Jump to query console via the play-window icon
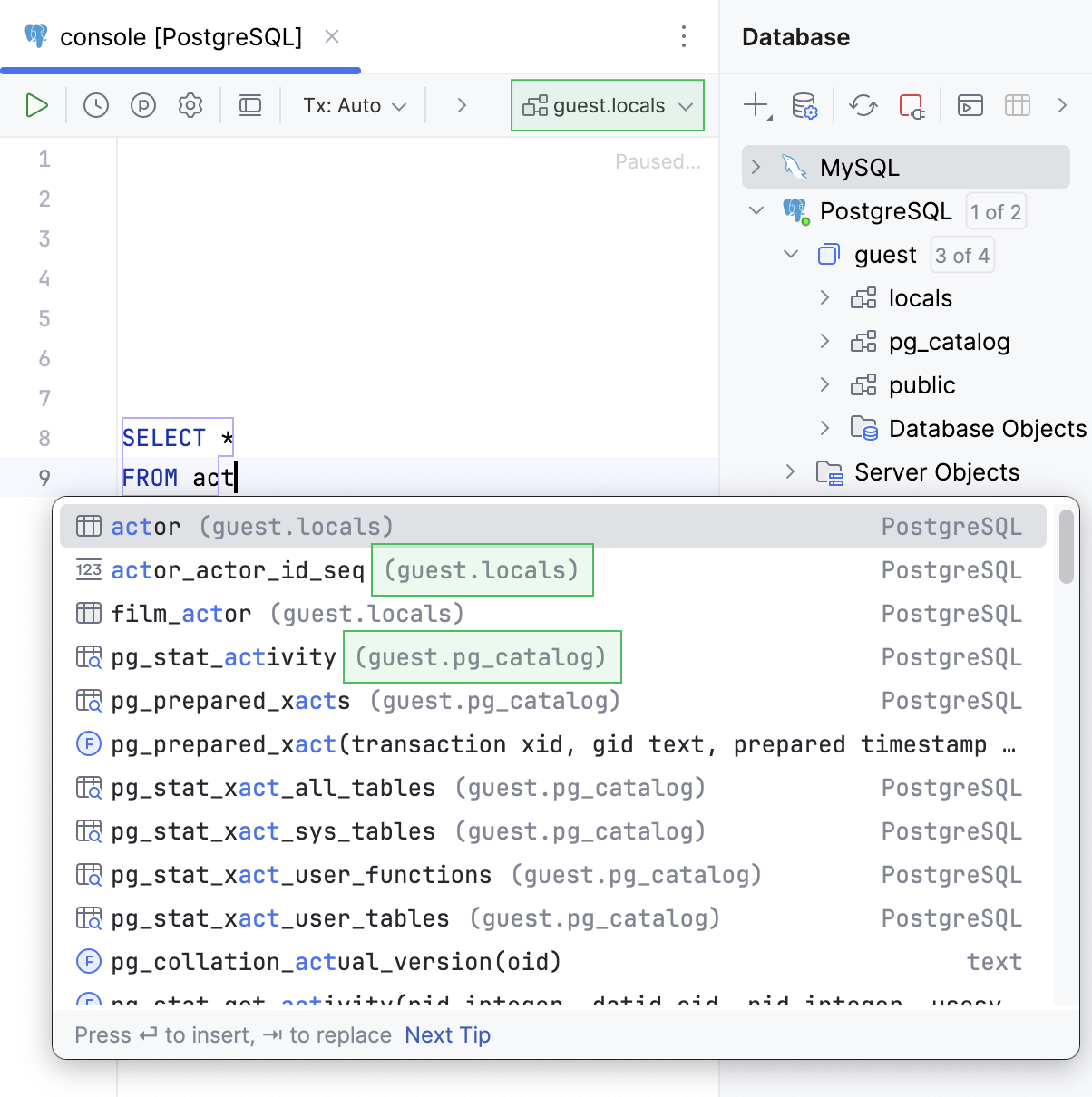1092x1097 pixels. tap(970, 105)
